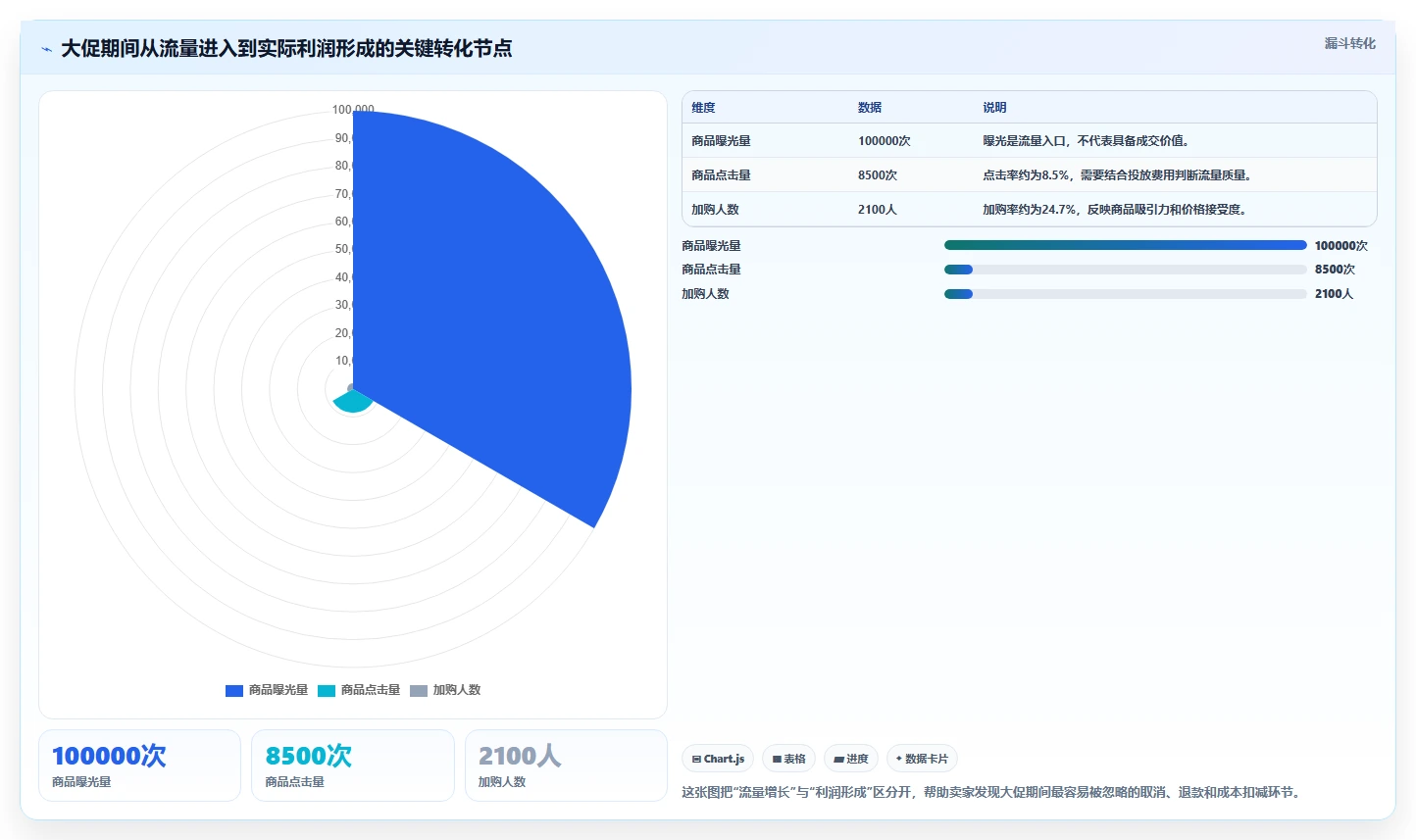Click the 8500次 商品点击量 data card
This screenshot has width=1416, height=840.
click(353, 766)
